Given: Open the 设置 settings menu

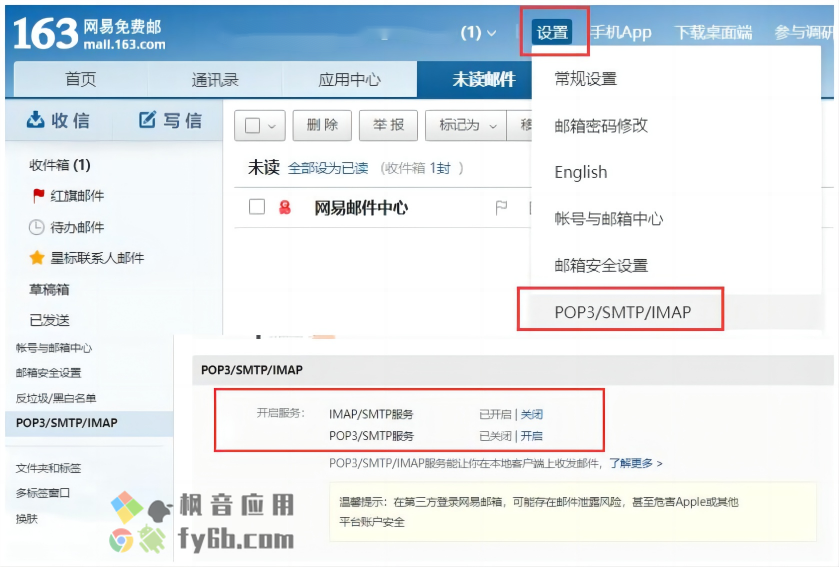Looking at the screenshot, I should [552, 32].
